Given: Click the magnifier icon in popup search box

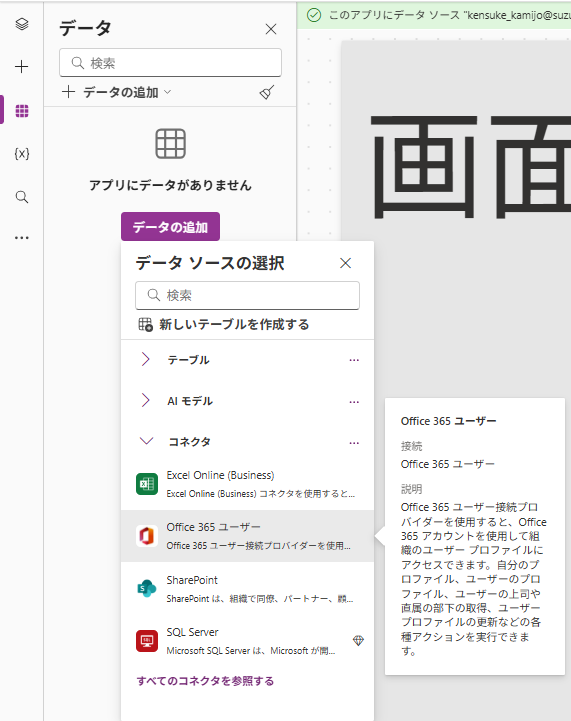Looking at the screenshot, I should pos(154,295).
